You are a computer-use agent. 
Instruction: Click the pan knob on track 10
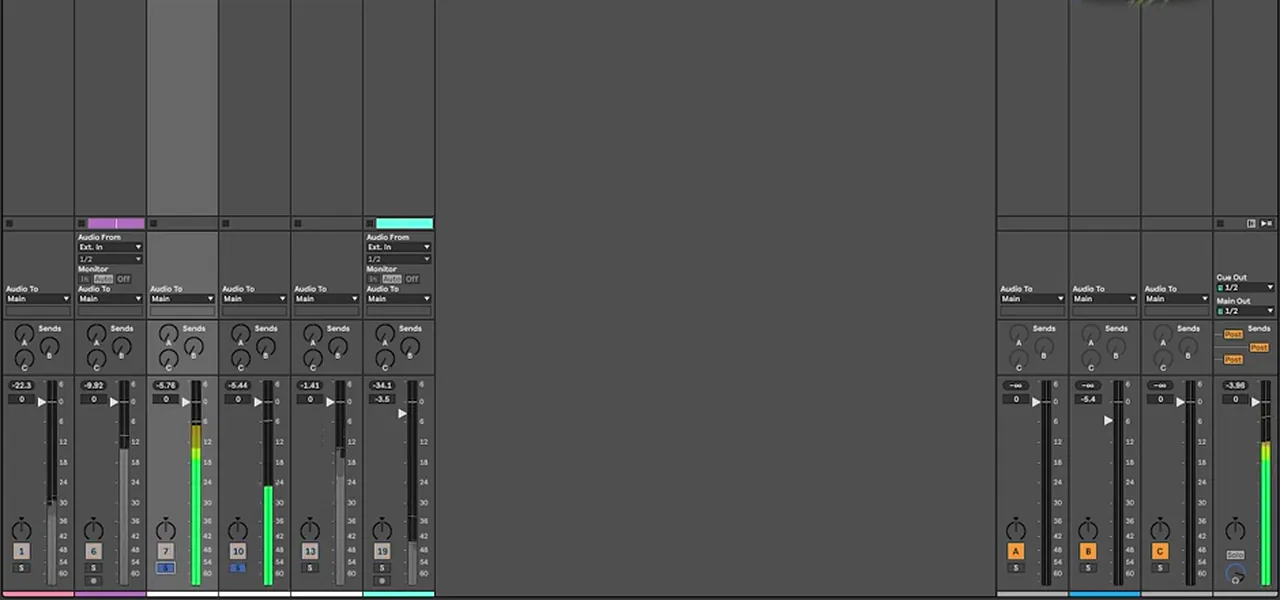click(x=238, y=530)
